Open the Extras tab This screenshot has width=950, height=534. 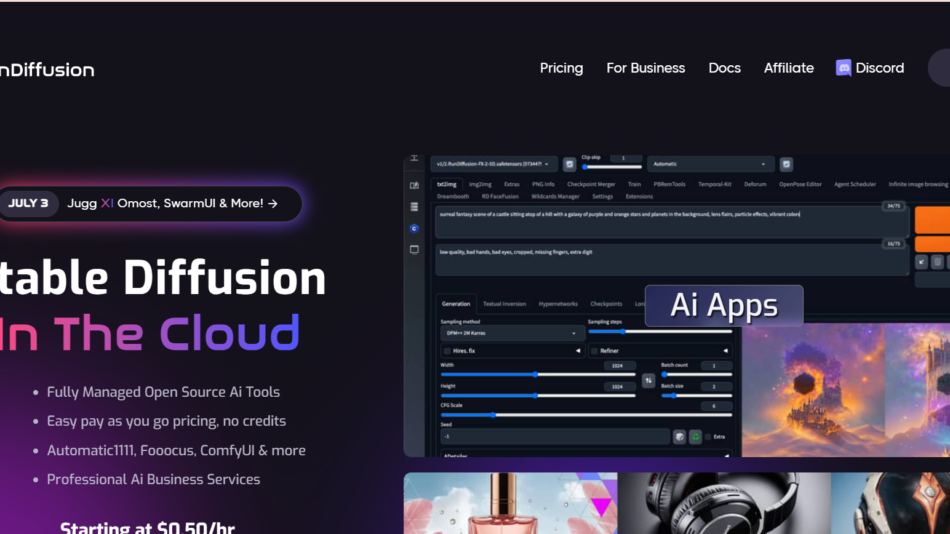click(x=511, y=184)
